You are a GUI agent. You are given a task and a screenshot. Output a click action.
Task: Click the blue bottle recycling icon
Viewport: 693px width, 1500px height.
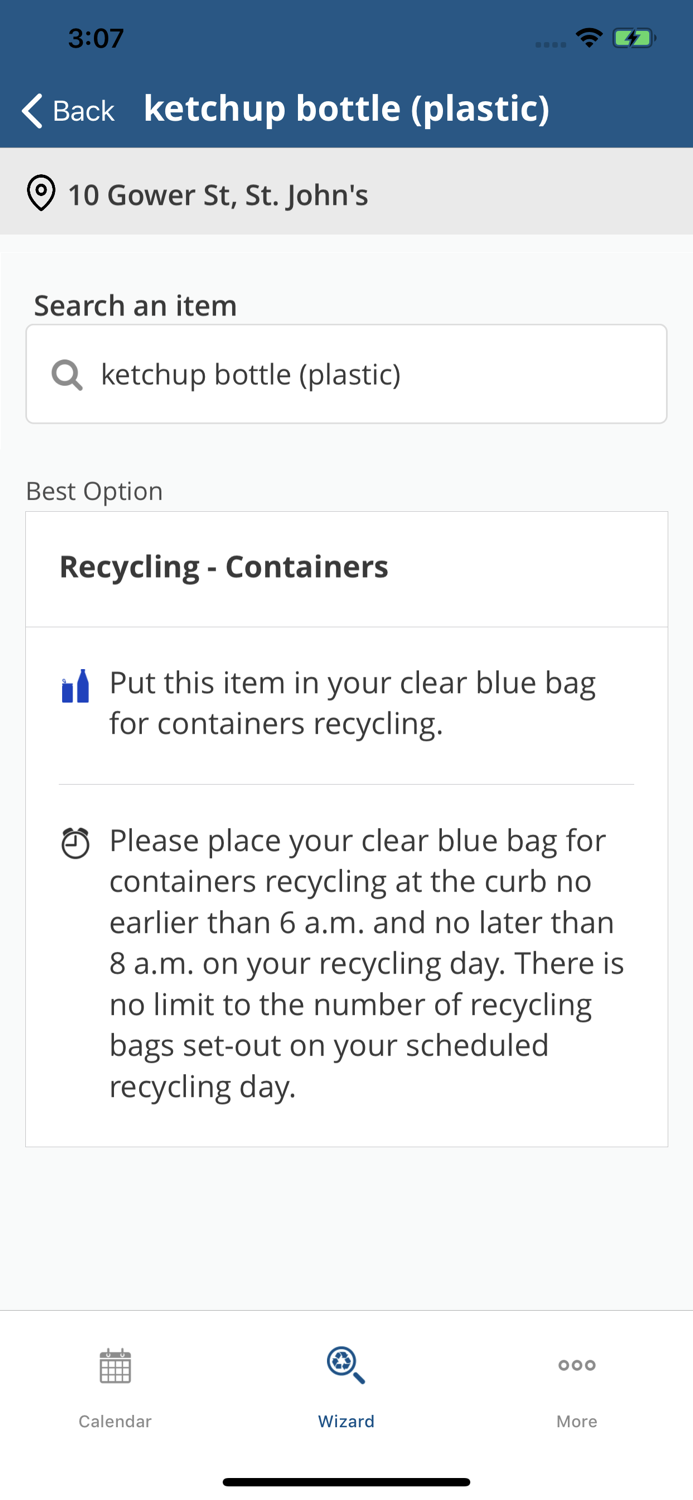click(75, 686)
